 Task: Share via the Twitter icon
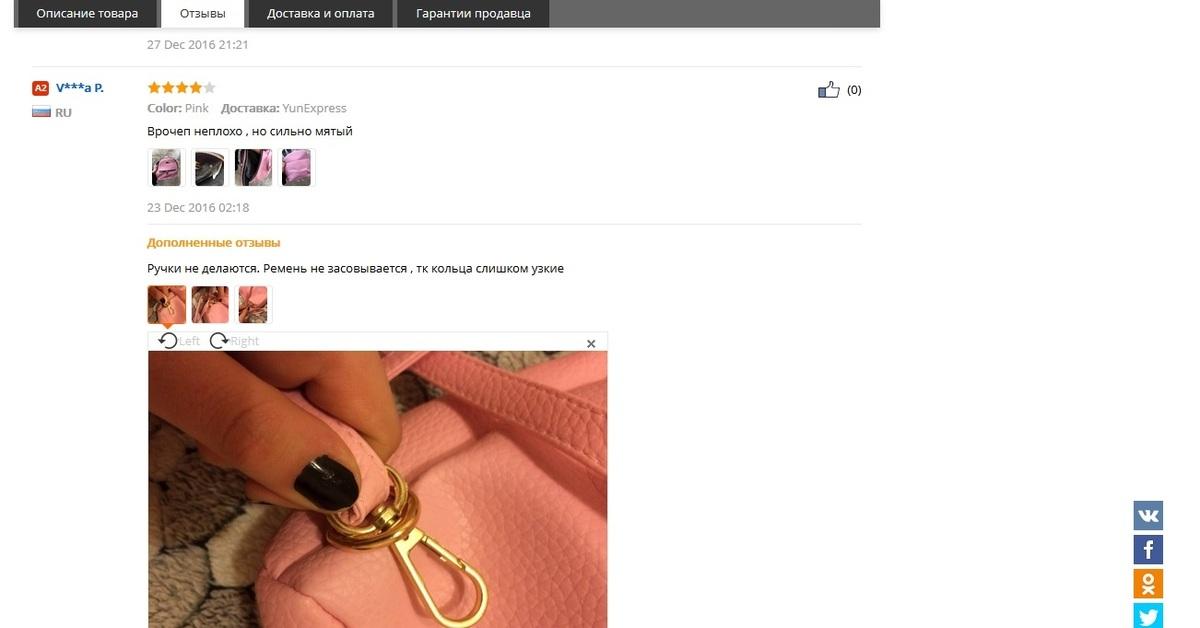pyautogui.click(x=1148, y=616)
